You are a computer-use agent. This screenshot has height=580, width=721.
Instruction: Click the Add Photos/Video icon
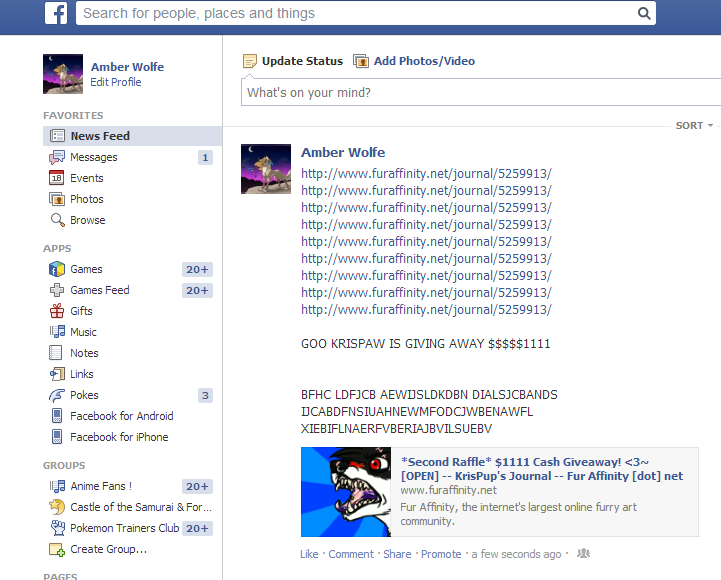point(361,61)
